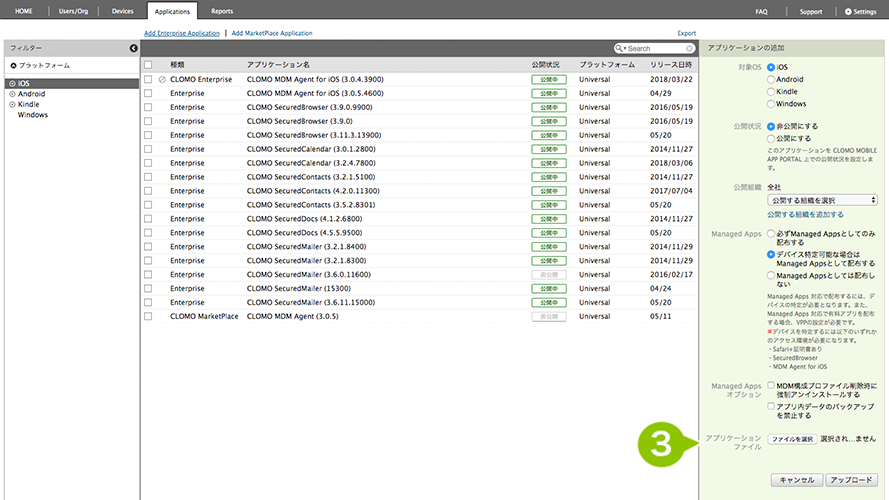Switch to the Users/Org tab
The height and width of the screenshot is (500, 889).
coord(73,11)
